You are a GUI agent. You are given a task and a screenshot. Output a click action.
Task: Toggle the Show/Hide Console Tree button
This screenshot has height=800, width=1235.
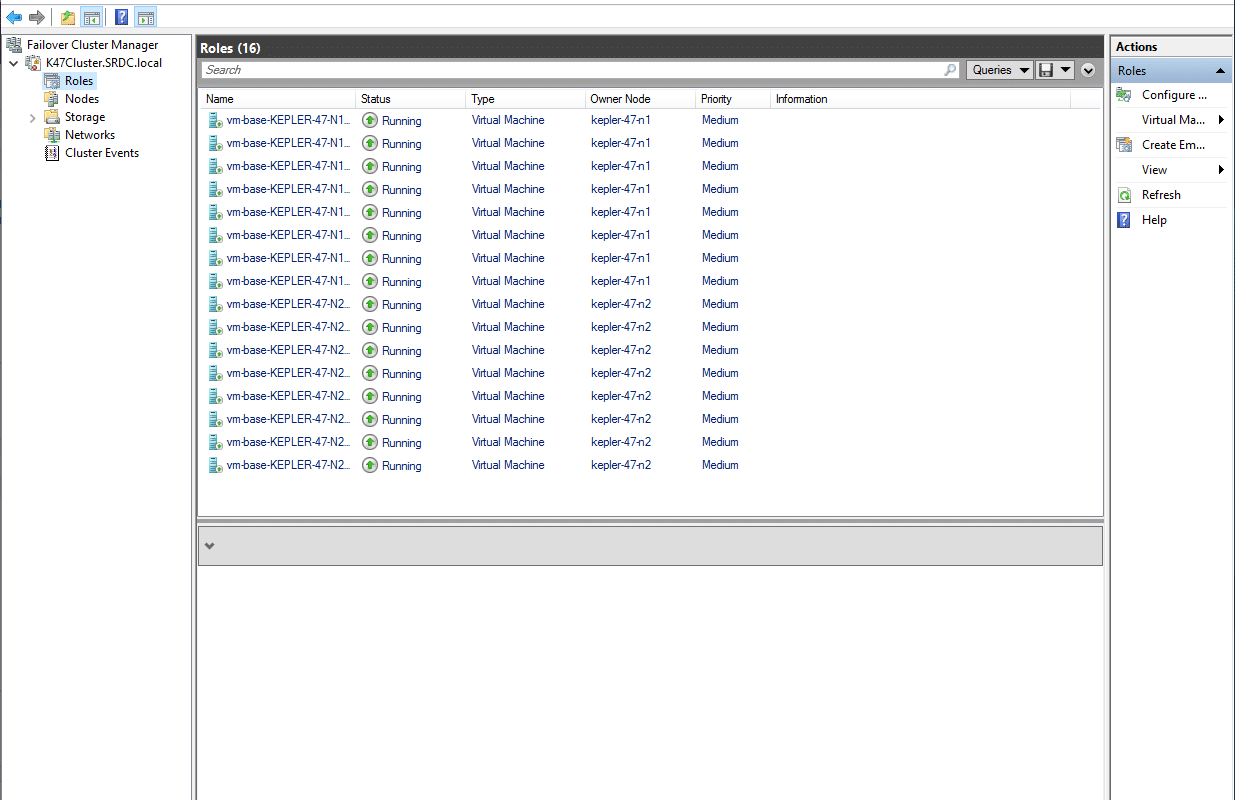92,17
